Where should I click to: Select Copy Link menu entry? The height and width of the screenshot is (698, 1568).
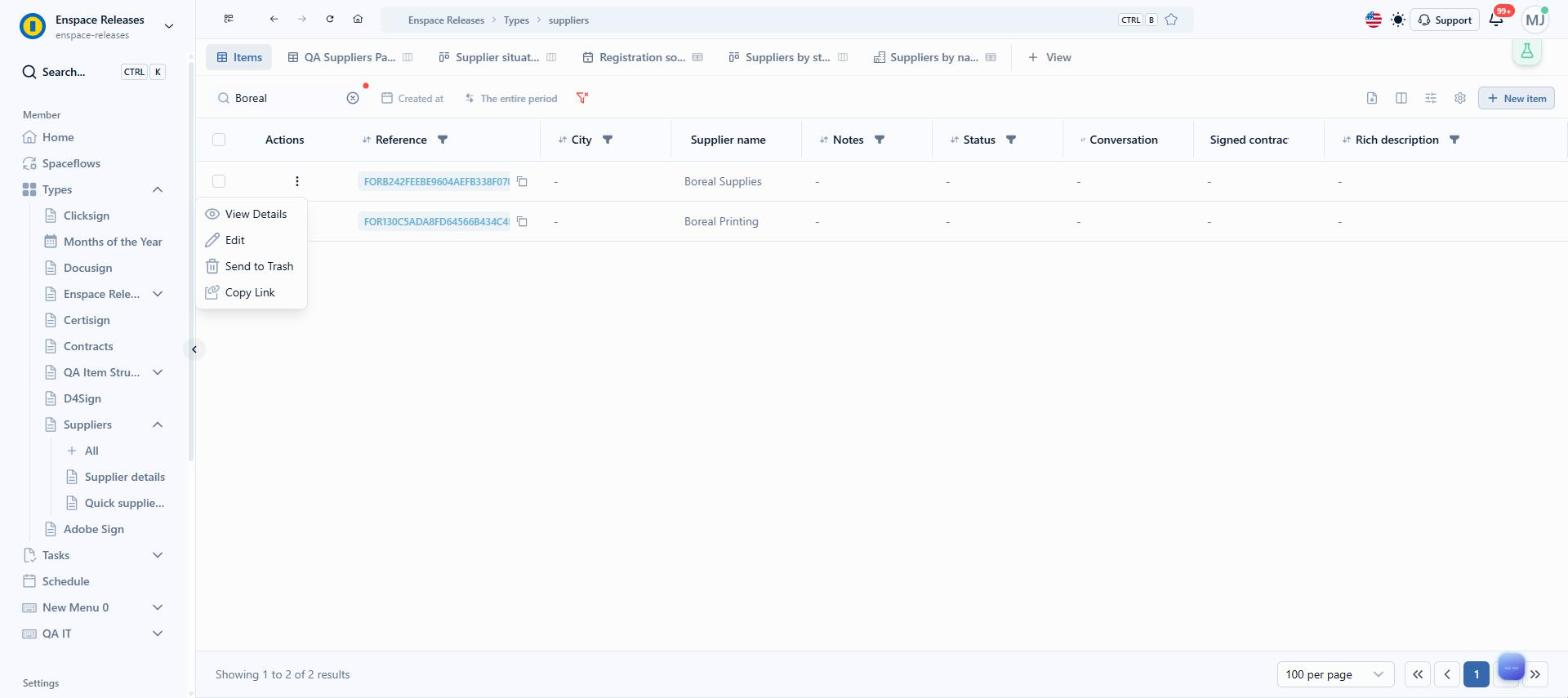pyautogui.click(x=251, y=292)
